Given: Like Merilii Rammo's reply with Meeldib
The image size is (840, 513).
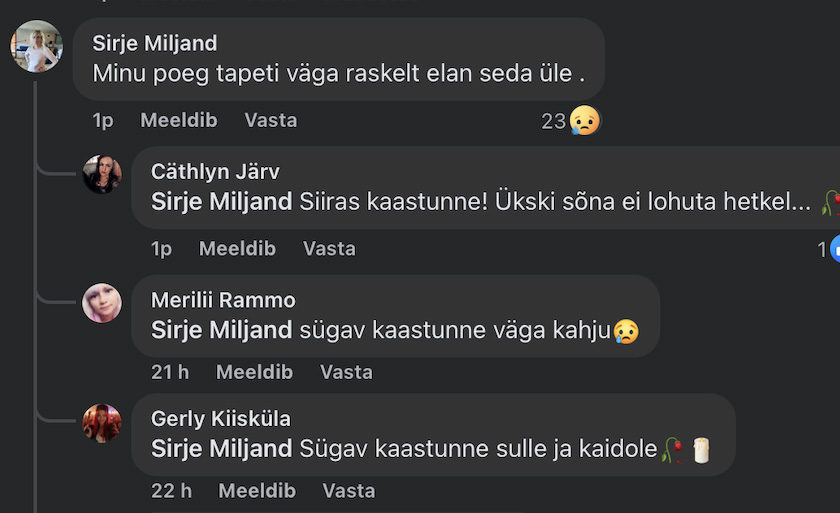Looking at the screenshot, I should 254,372.
